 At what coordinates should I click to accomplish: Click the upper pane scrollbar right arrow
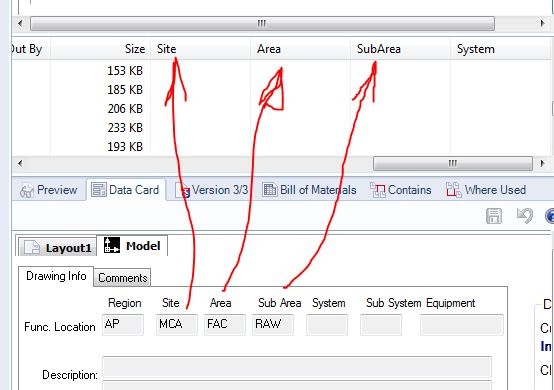[542, 24]
